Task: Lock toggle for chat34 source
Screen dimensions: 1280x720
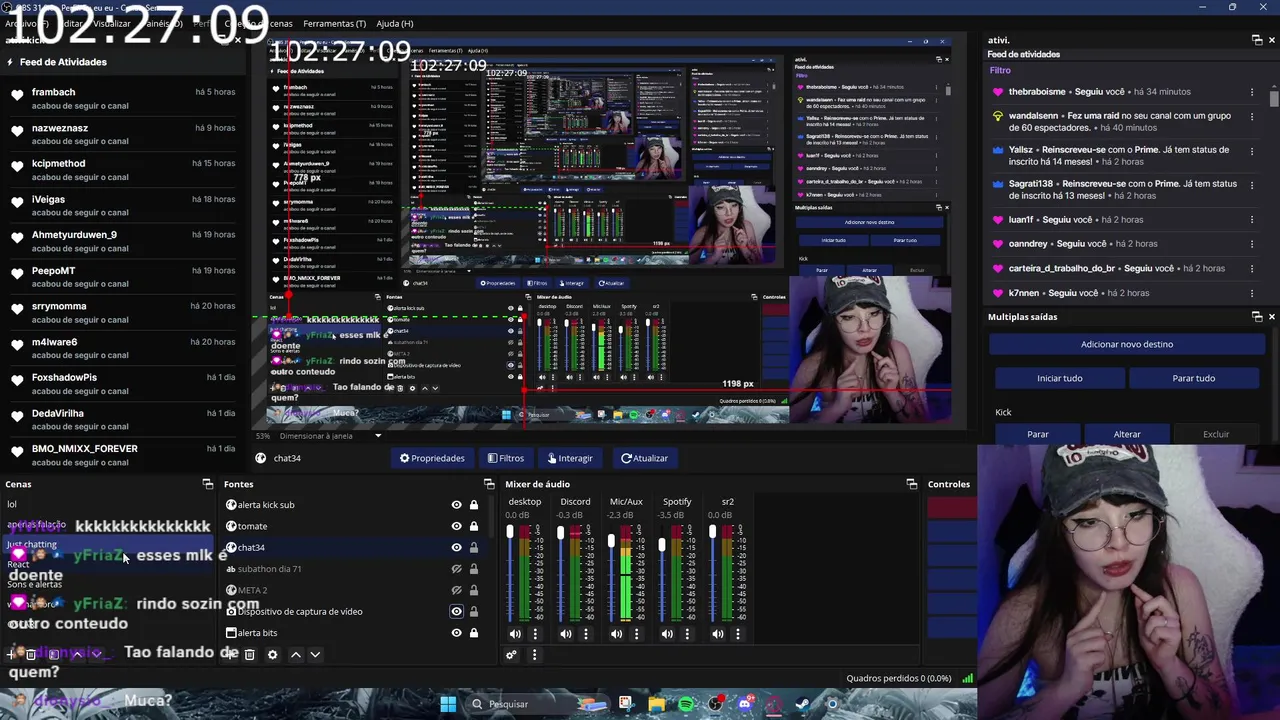Action: pyautogui.click(x=474, y=548)
